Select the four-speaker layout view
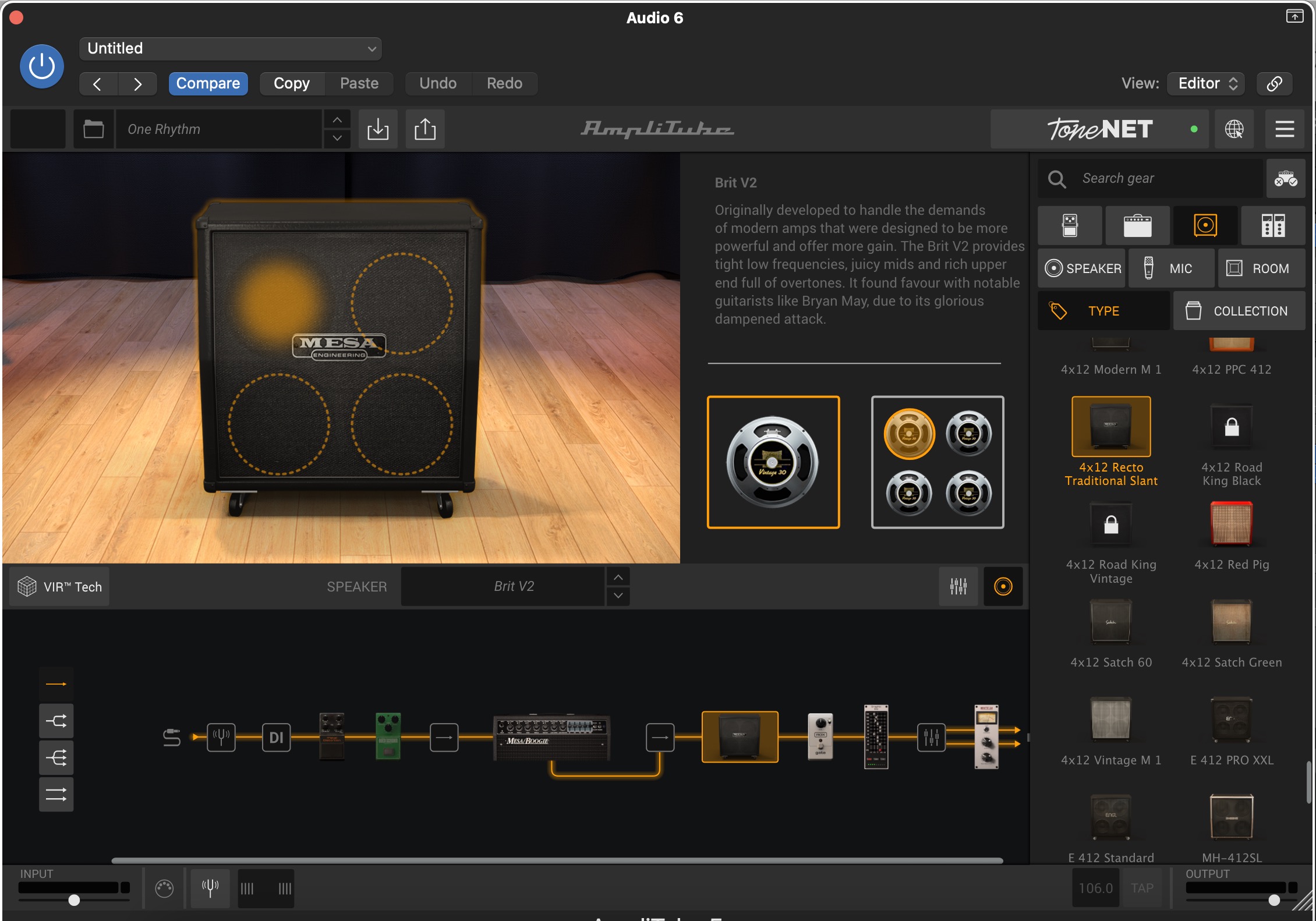The image size is (1316, 921). pos(938,462)
